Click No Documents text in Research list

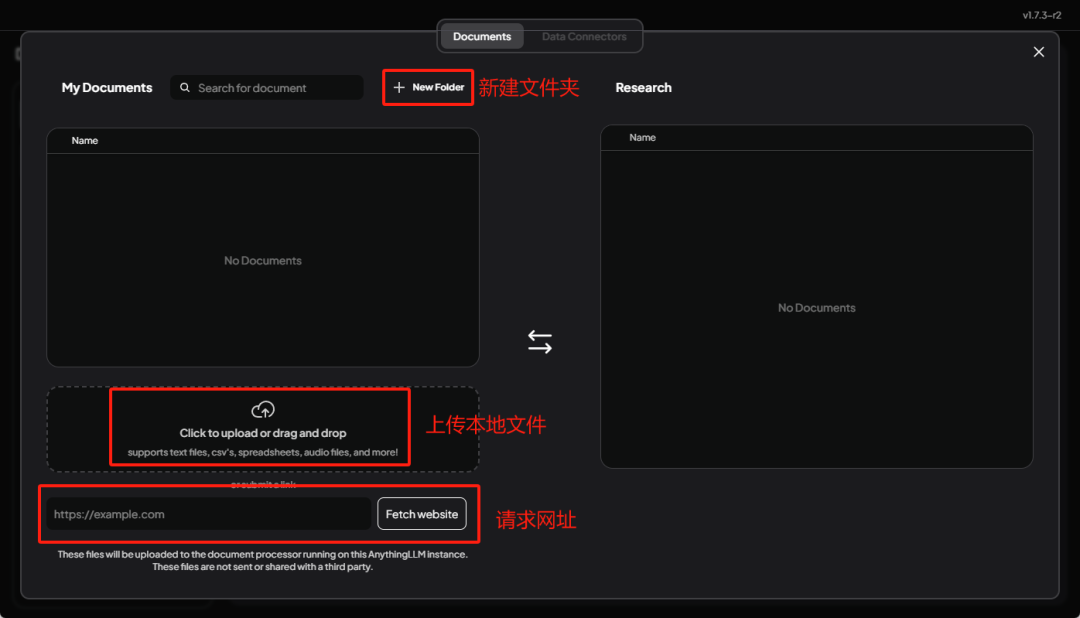(x=816, y=308)
